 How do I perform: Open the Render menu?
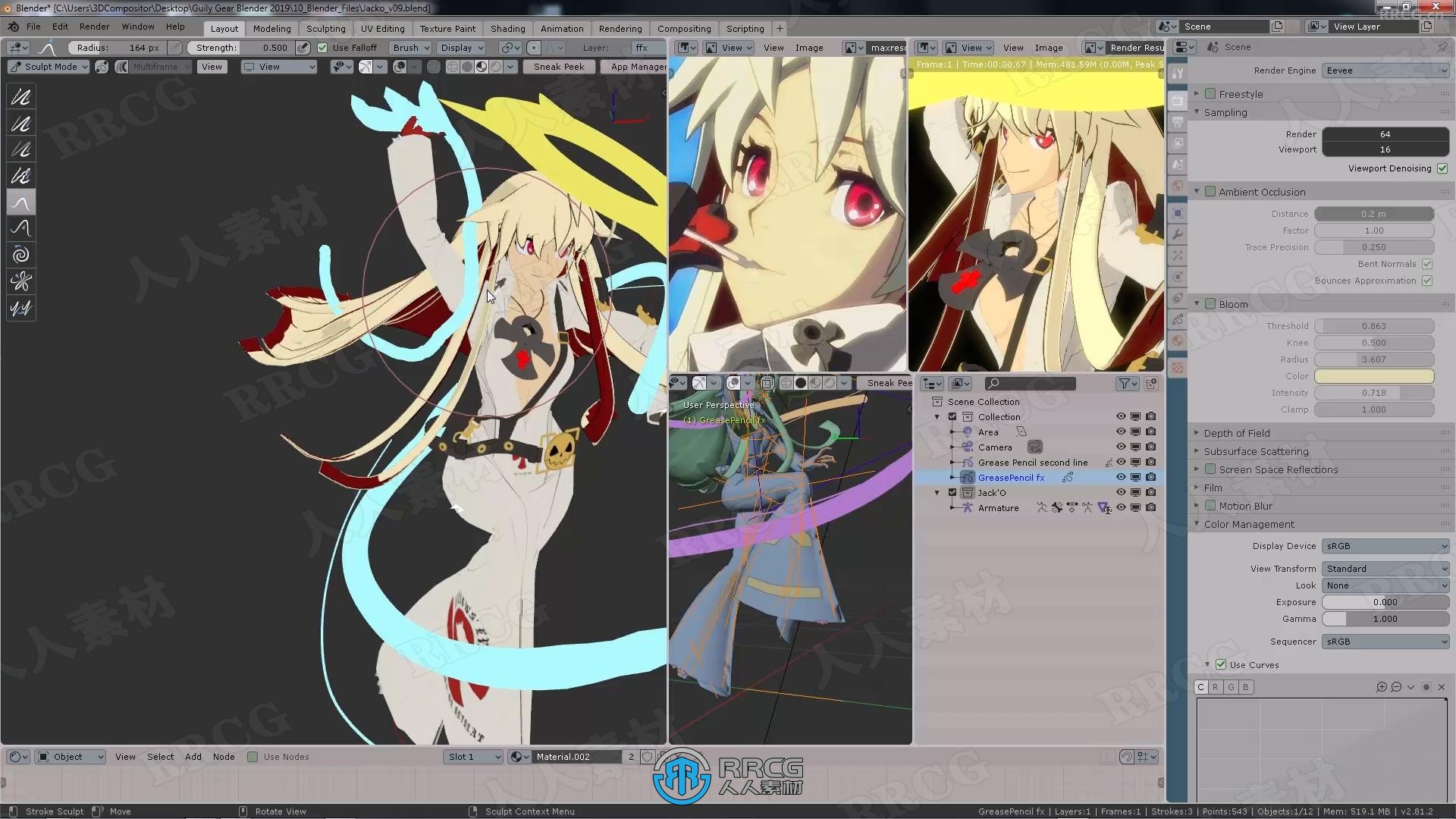pos(95,27)
